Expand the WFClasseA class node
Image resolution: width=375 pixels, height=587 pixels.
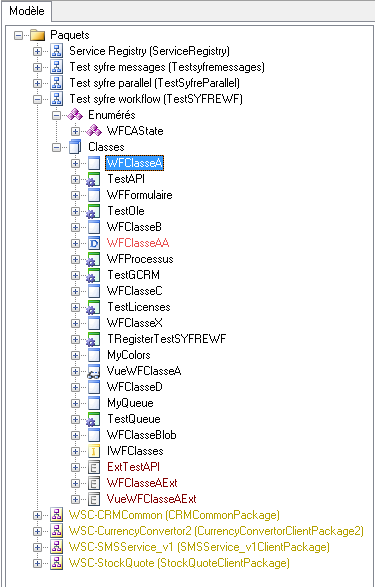coord(75,164)
